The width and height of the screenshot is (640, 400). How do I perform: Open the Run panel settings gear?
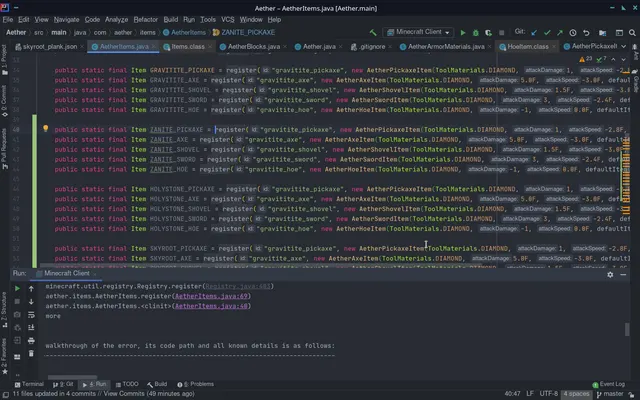pos(610,275)
